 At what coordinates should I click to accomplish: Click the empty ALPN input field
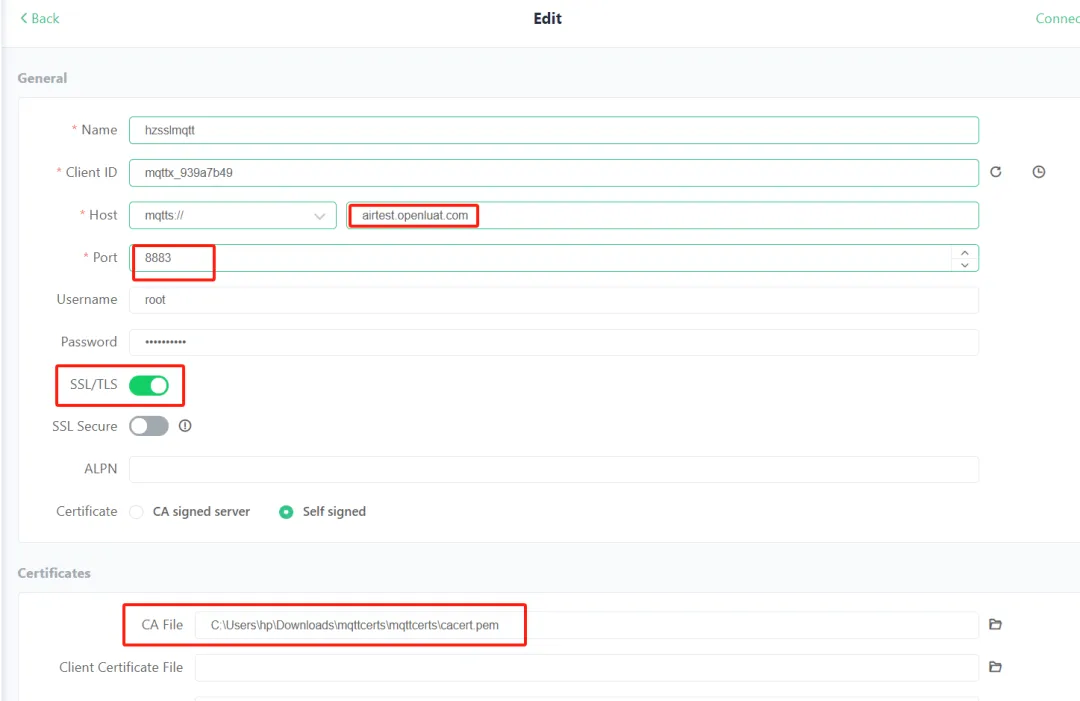(554, 469)
